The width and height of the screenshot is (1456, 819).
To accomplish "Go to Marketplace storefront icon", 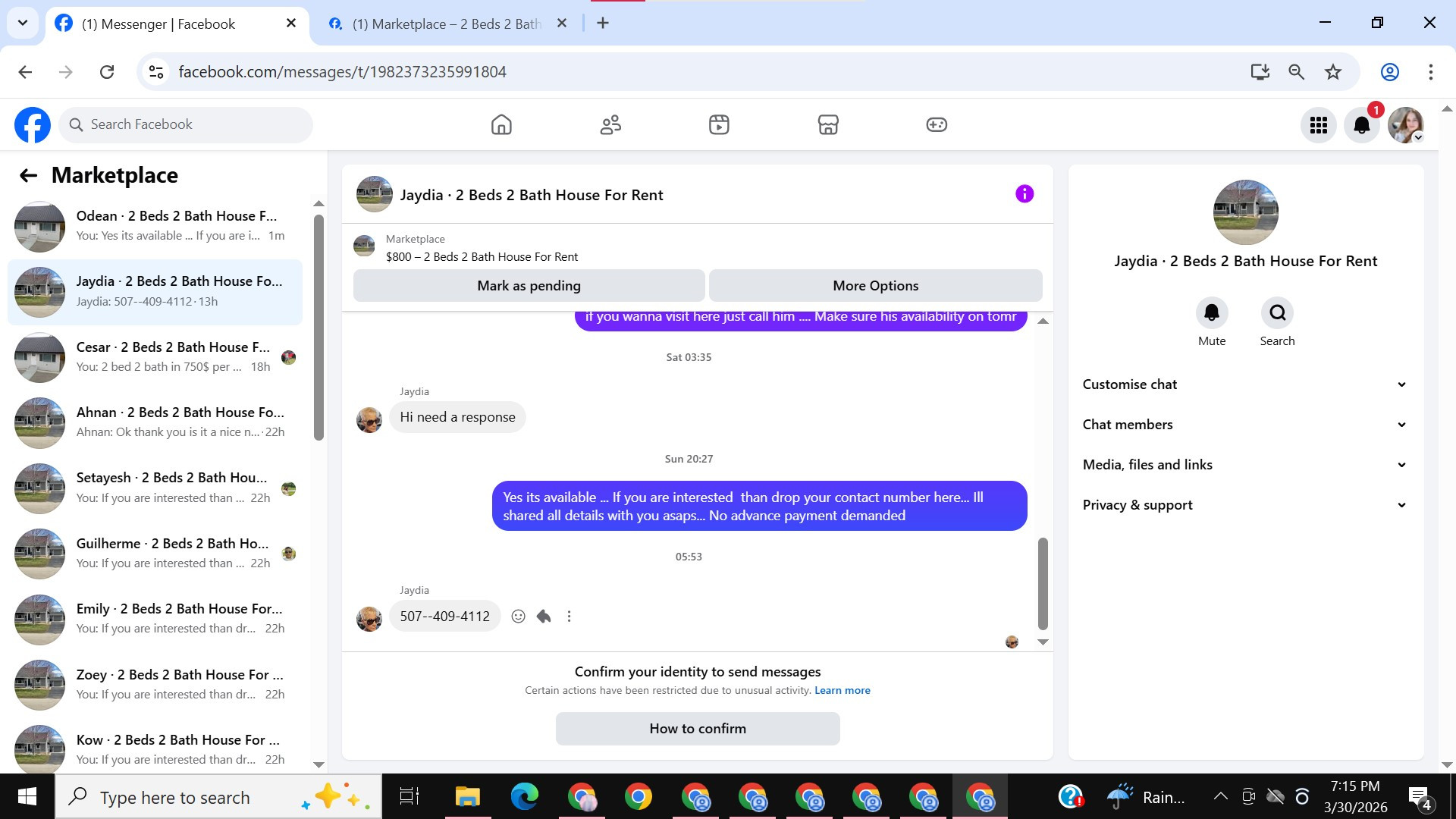I will 828,124.
